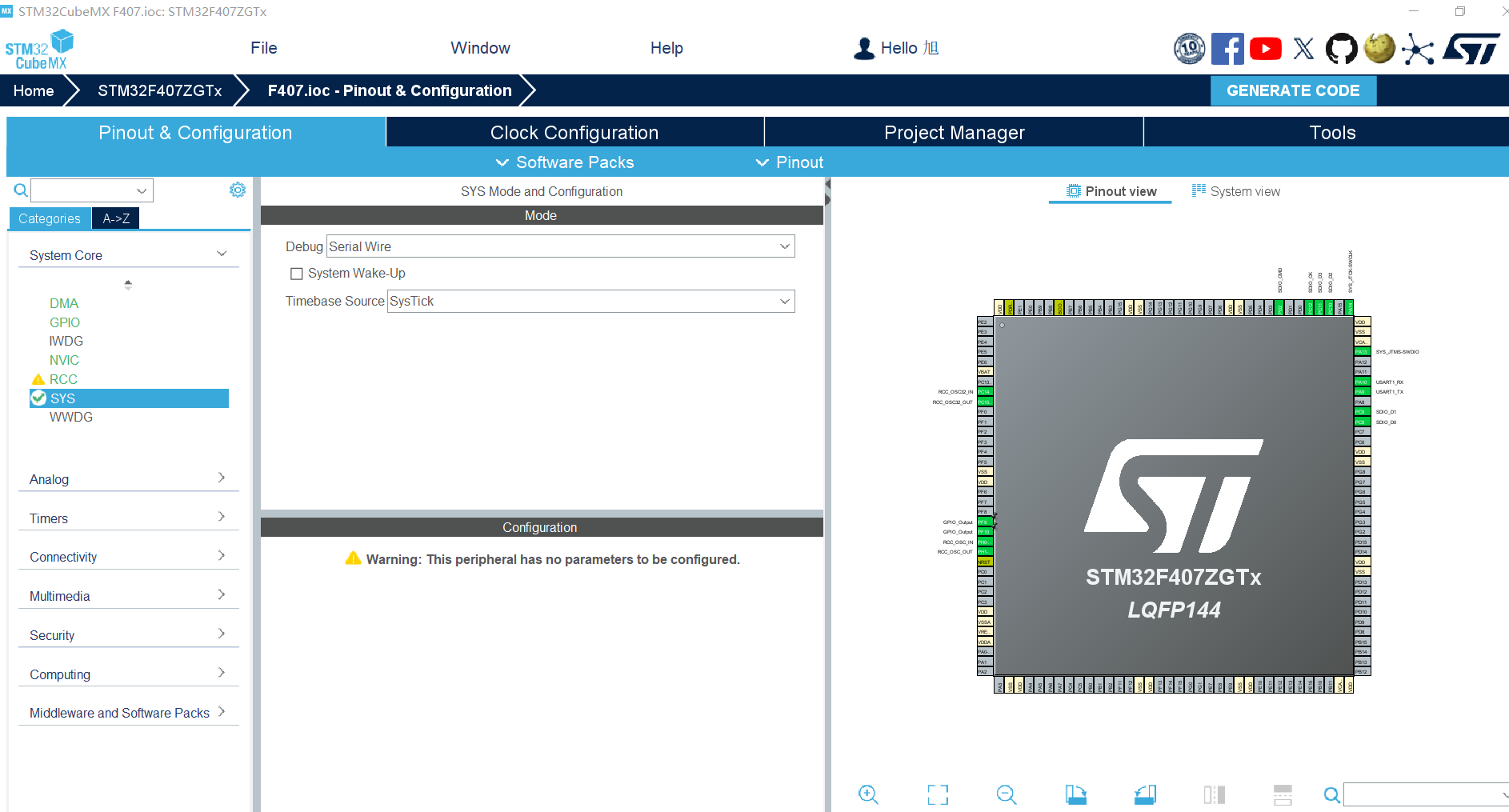Click inside the peripheral search field
Viewport: 1509px width, 812px height.
[88, 190]
